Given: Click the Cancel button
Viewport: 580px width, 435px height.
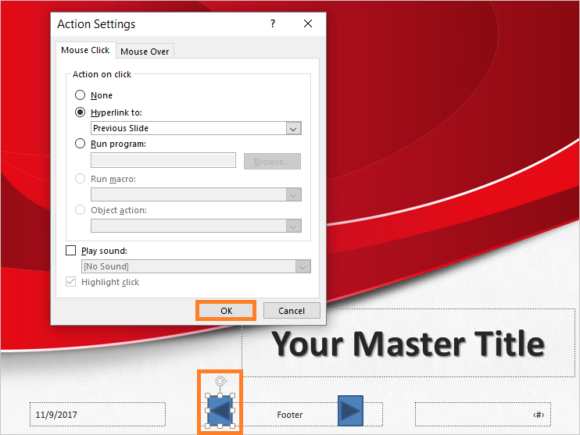Looking at the screenshot, I should 291,311.
